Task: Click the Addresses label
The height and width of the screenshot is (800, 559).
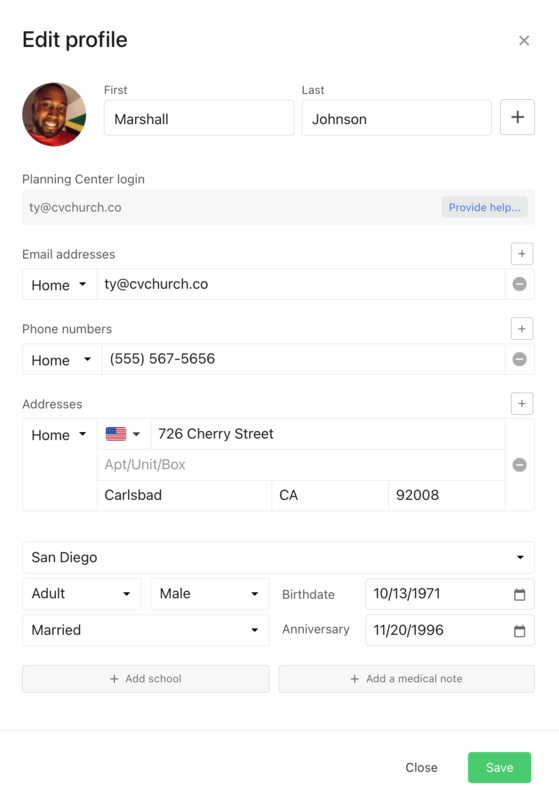Action: [52, 404]
